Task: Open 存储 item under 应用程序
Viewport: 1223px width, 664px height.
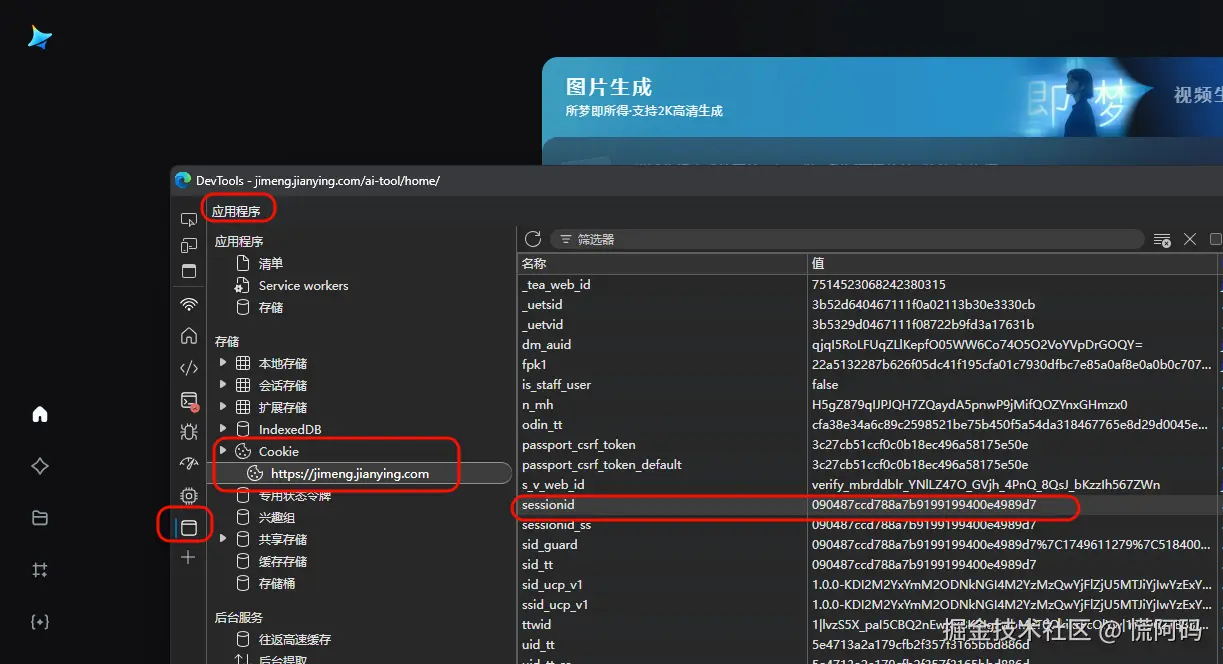Action: (x=271, y=307)
